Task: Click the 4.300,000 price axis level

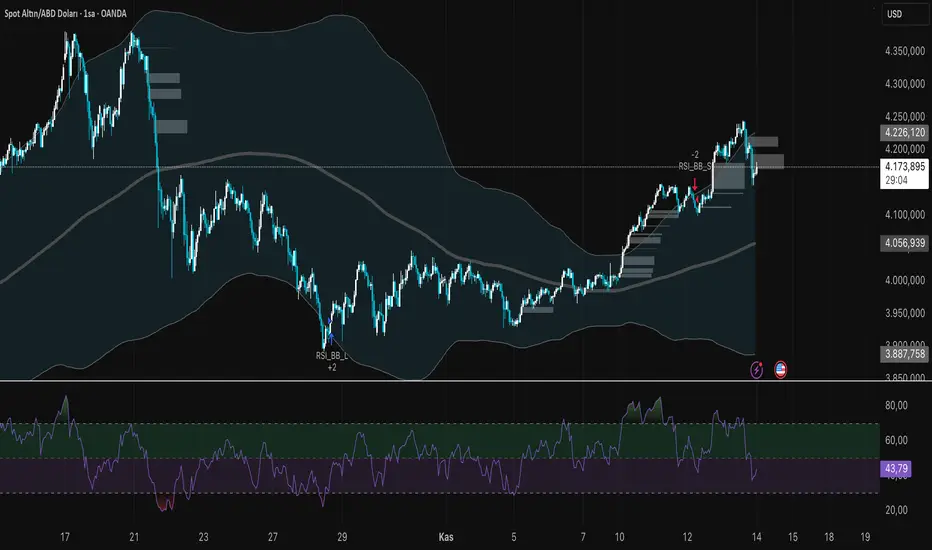Action: [904, 84]
